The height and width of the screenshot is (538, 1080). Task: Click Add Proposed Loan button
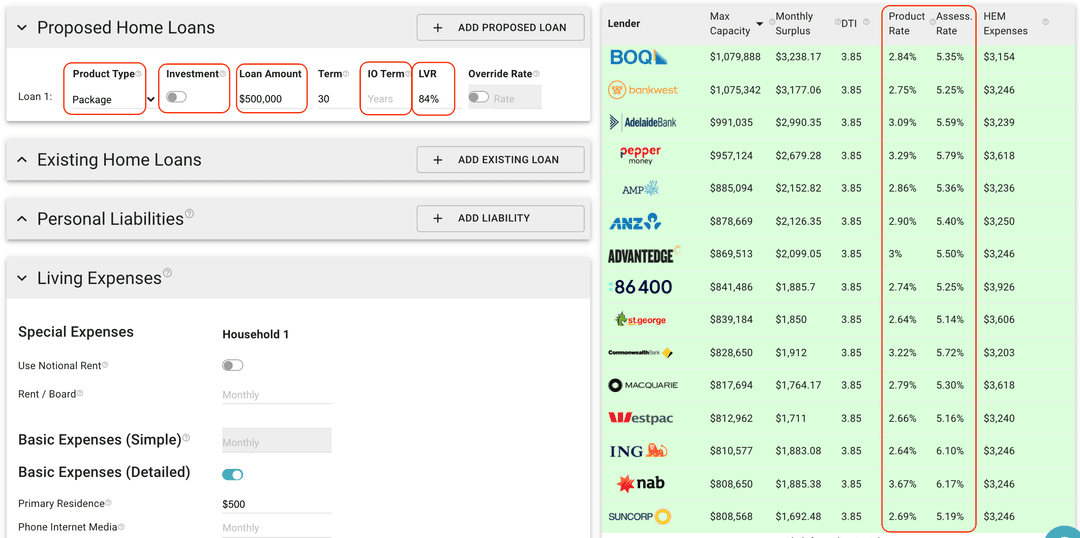(x=501, y=28)
